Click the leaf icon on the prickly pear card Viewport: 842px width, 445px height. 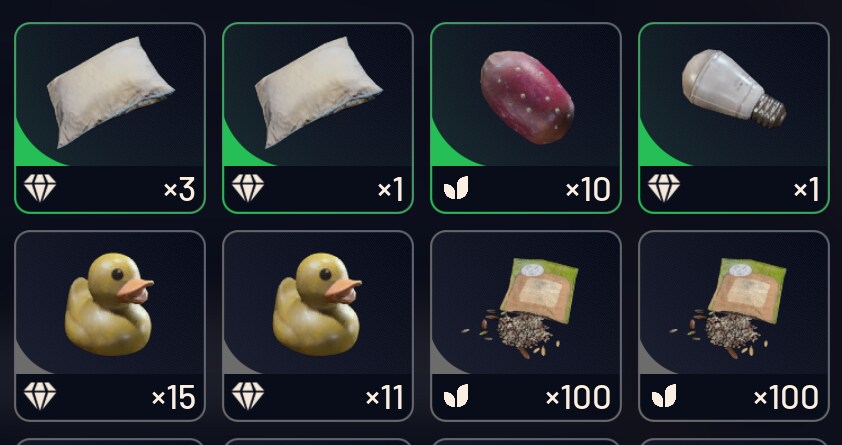[x=456, y=188]
